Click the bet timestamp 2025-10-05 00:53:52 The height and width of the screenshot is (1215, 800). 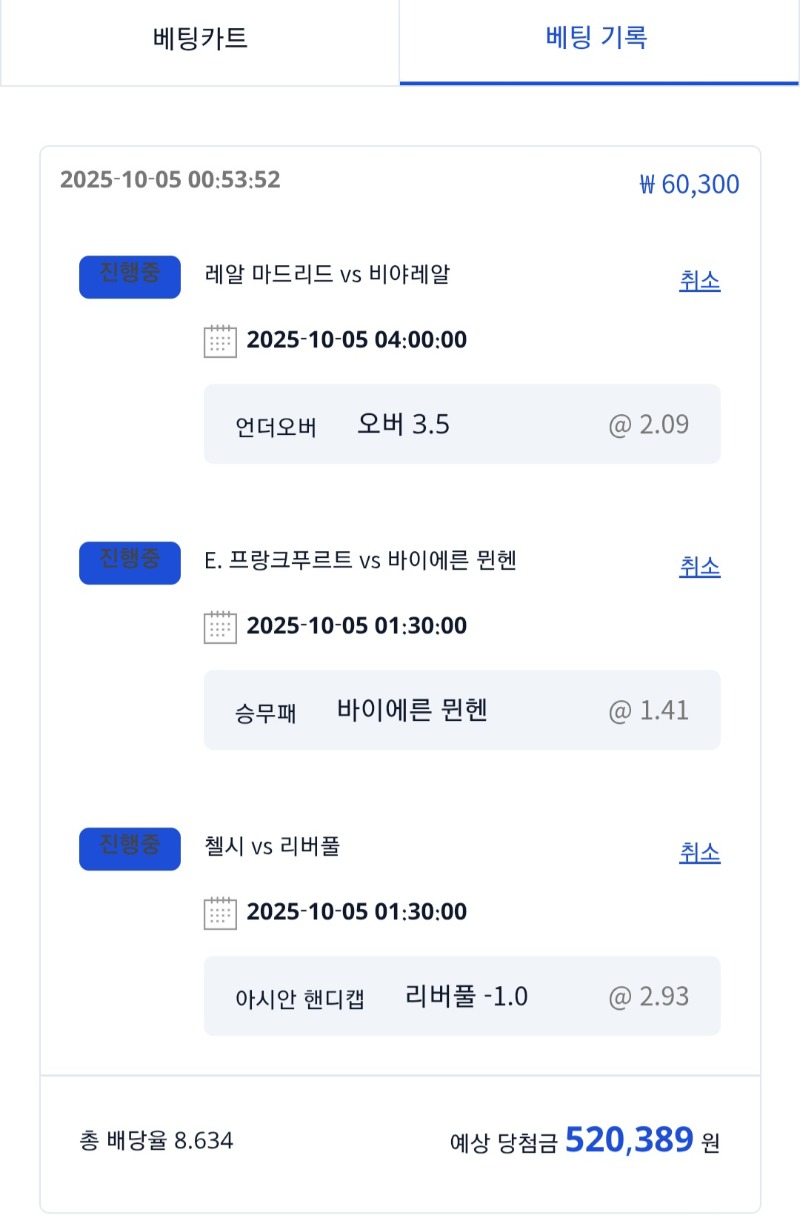click(x=170, y=180)
